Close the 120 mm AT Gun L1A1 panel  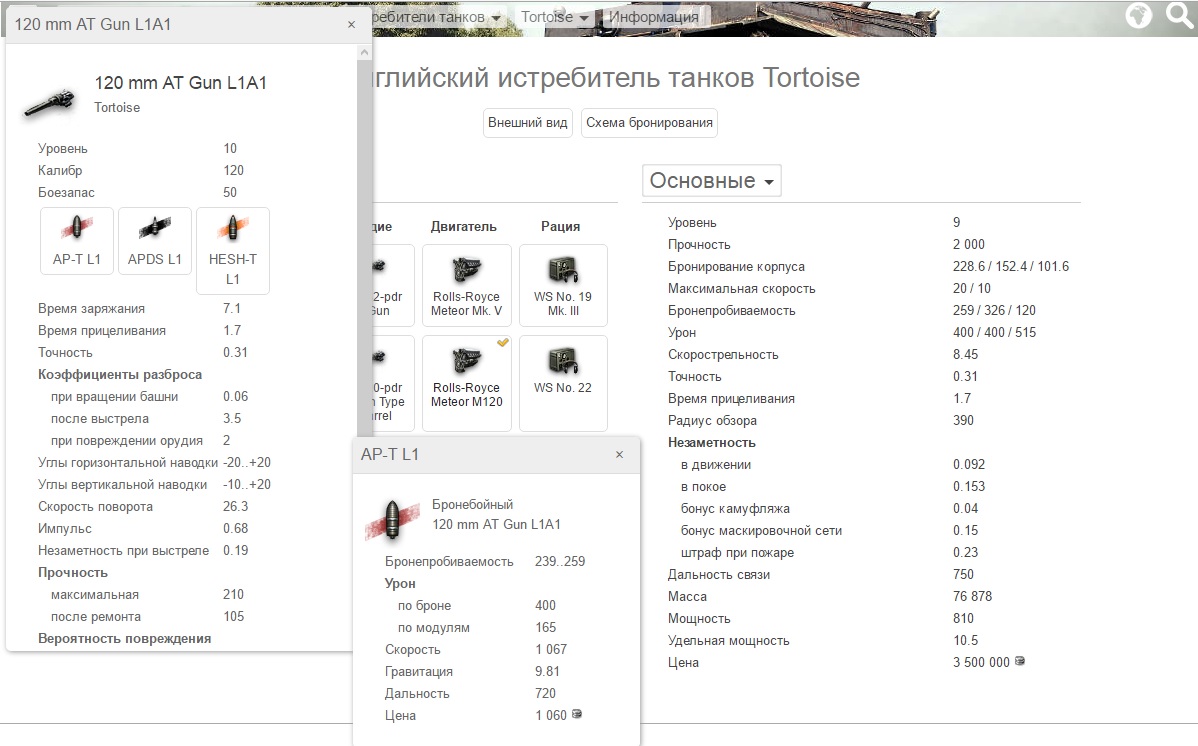point(351,24)
